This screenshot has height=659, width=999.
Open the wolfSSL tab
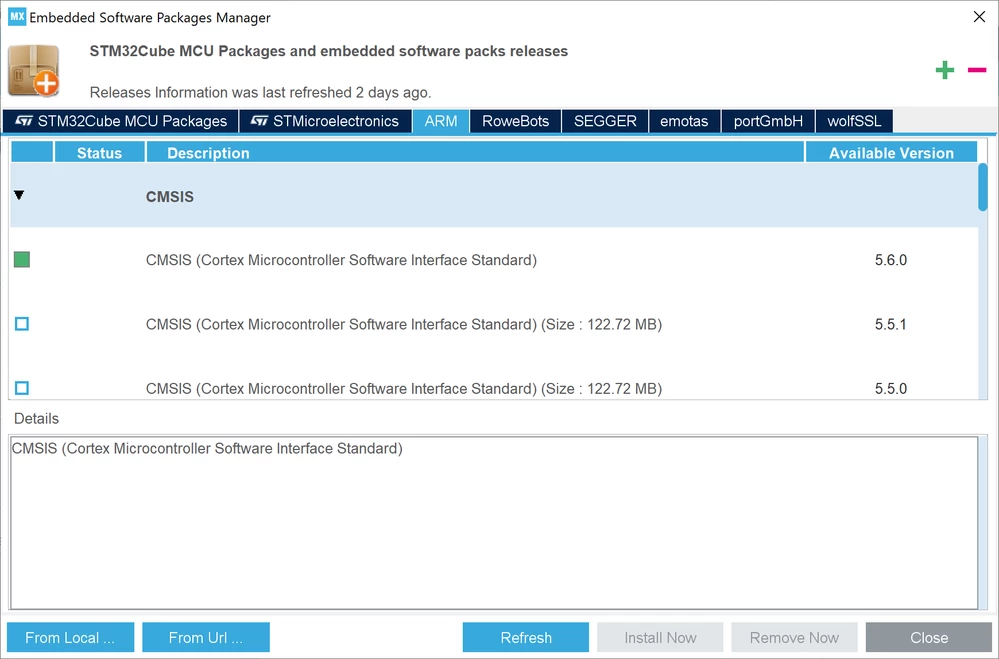(x=854, y=121)
